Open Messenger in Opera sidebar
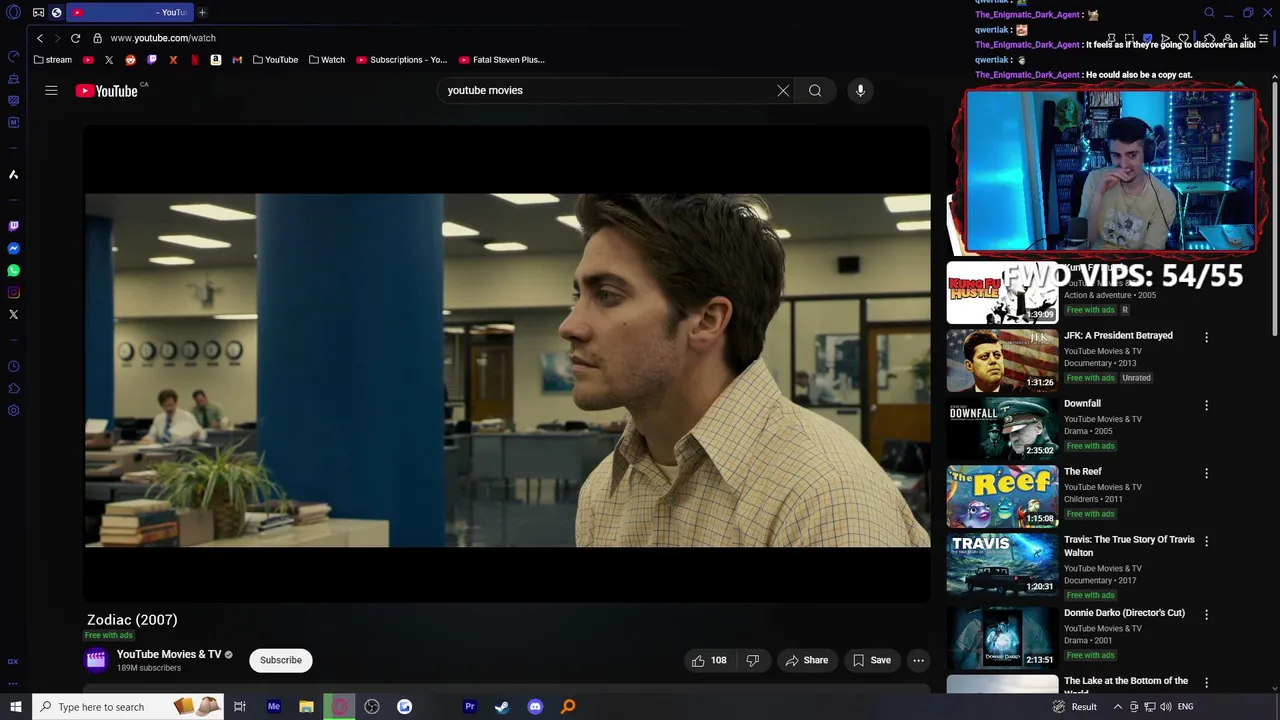Viewport: 1280px width, 720px height. pos(13,248)
